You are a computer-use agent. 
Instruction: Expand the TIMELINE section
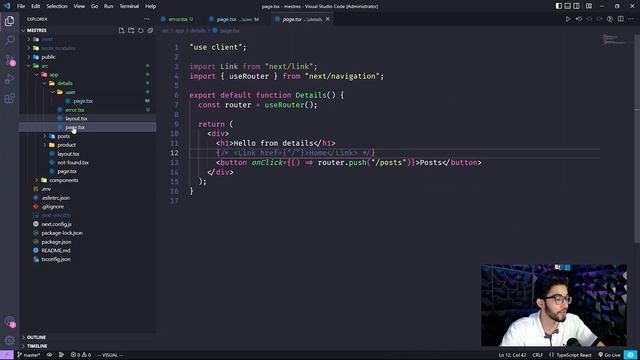point(87,346)
